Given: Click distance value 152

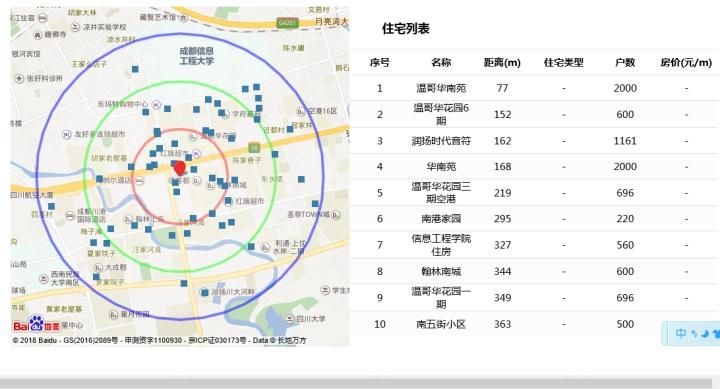Looking at the screenshot, I should click(x=502, y=114).
